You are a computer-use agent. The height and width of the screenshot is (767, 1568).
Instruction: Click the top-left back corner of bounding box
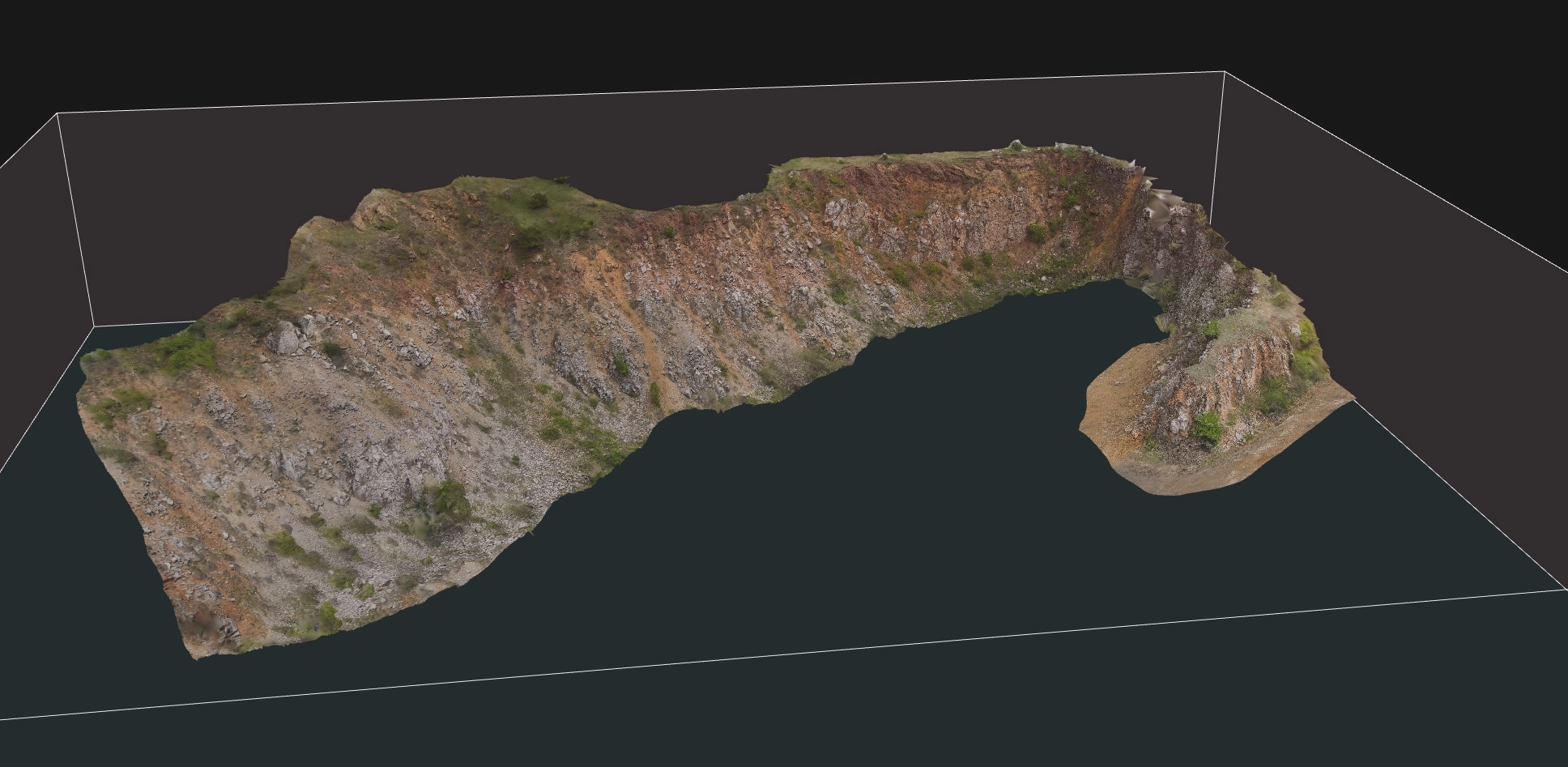(57, 114)
